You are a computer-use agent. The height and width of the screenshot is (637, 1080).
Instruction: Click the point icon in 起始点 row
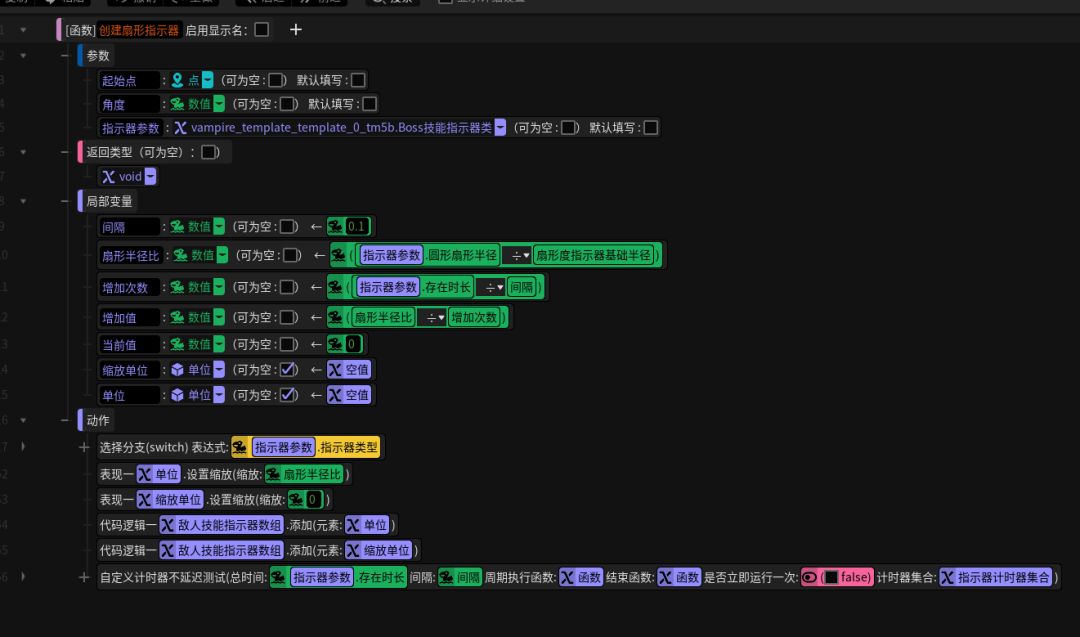pyautogui.click(x=178, y=81)
